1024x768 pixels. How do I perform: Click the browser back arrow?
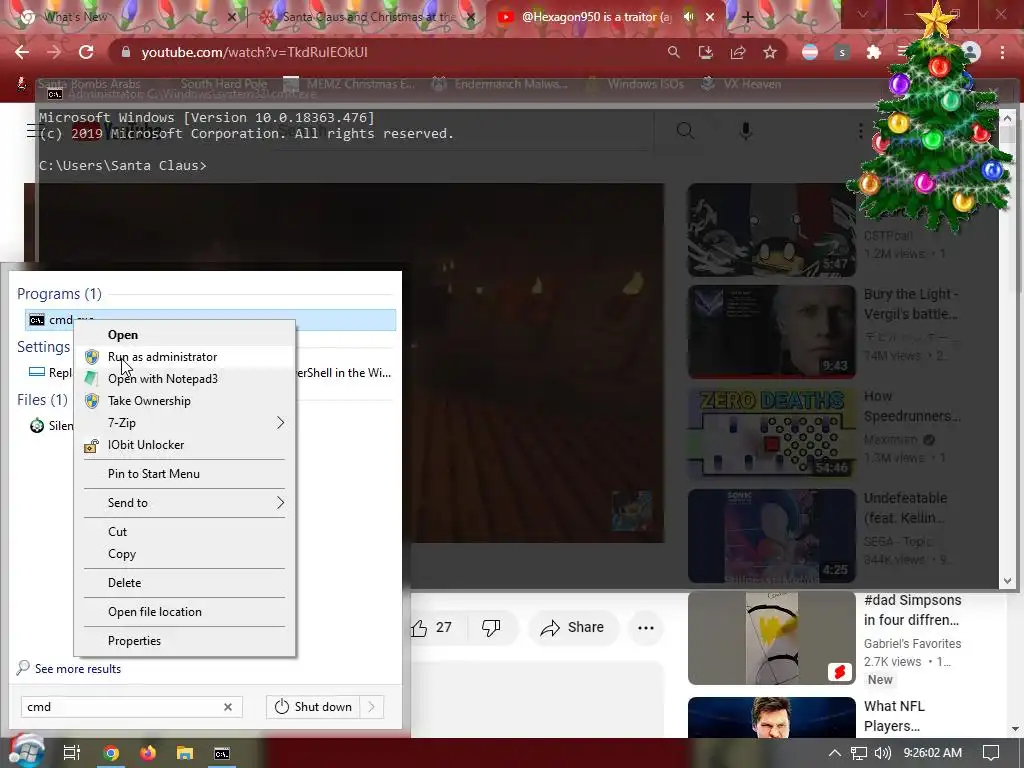point(22,52)
